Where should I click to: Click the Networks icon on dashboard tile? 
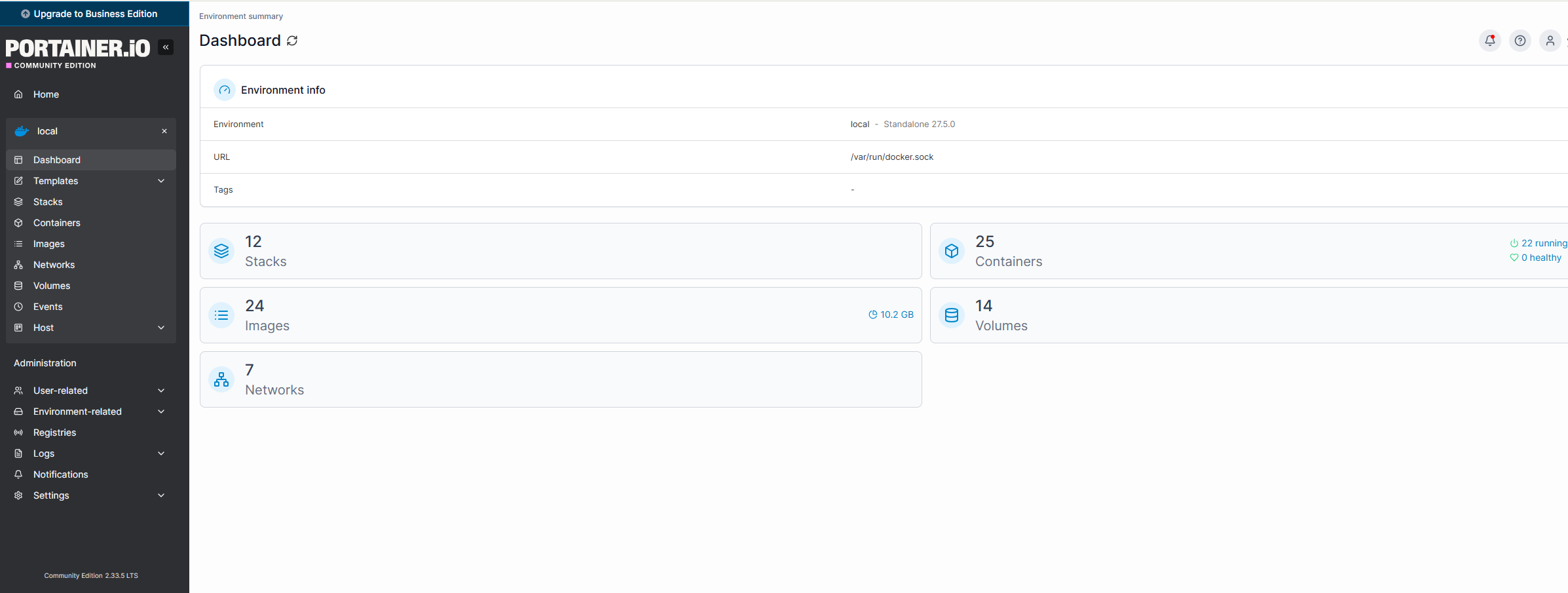(x=221, y=379)
